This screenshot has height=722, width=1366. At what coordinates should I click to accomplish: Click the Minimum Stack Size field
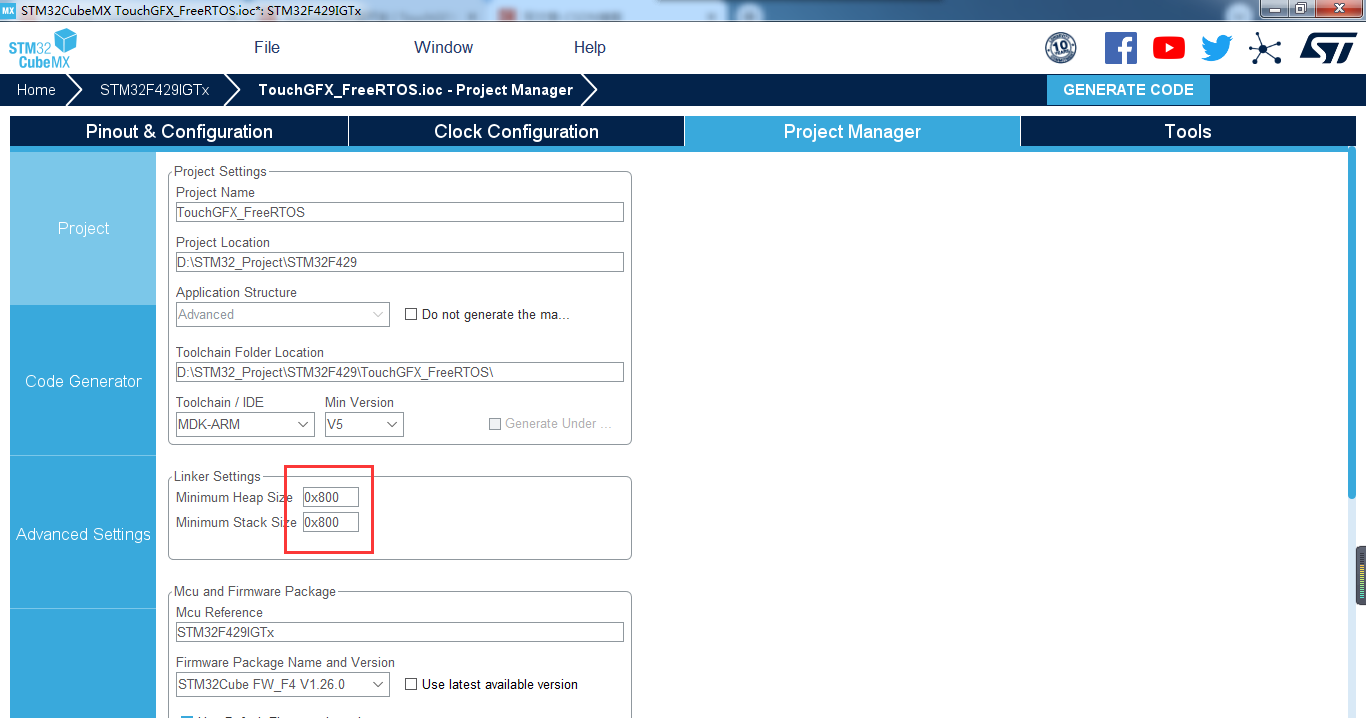pyautogui.click(x=330, y=522)
